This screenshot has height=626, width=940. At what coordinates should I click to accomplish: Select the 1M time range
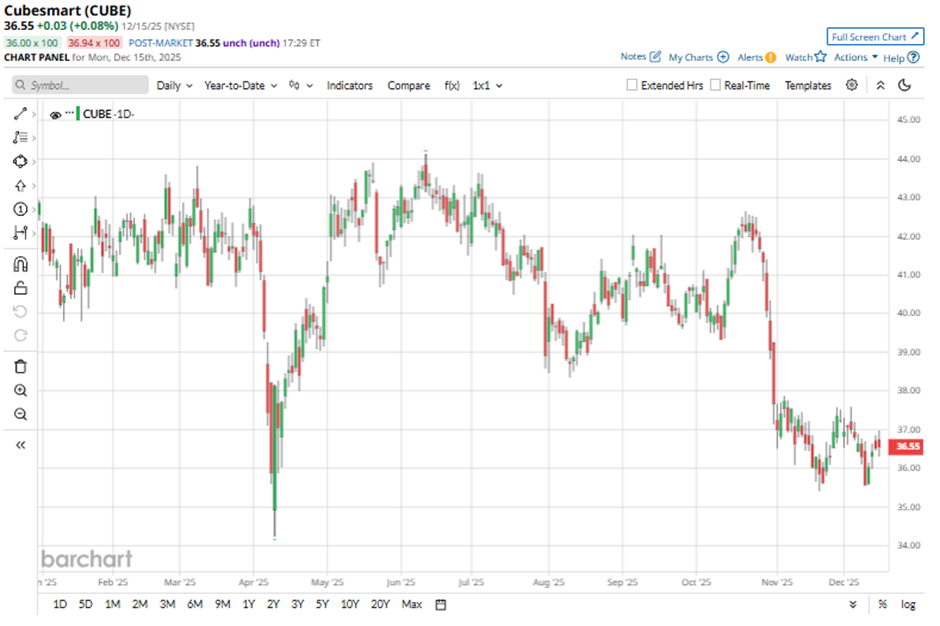click(x=113, y=604)
